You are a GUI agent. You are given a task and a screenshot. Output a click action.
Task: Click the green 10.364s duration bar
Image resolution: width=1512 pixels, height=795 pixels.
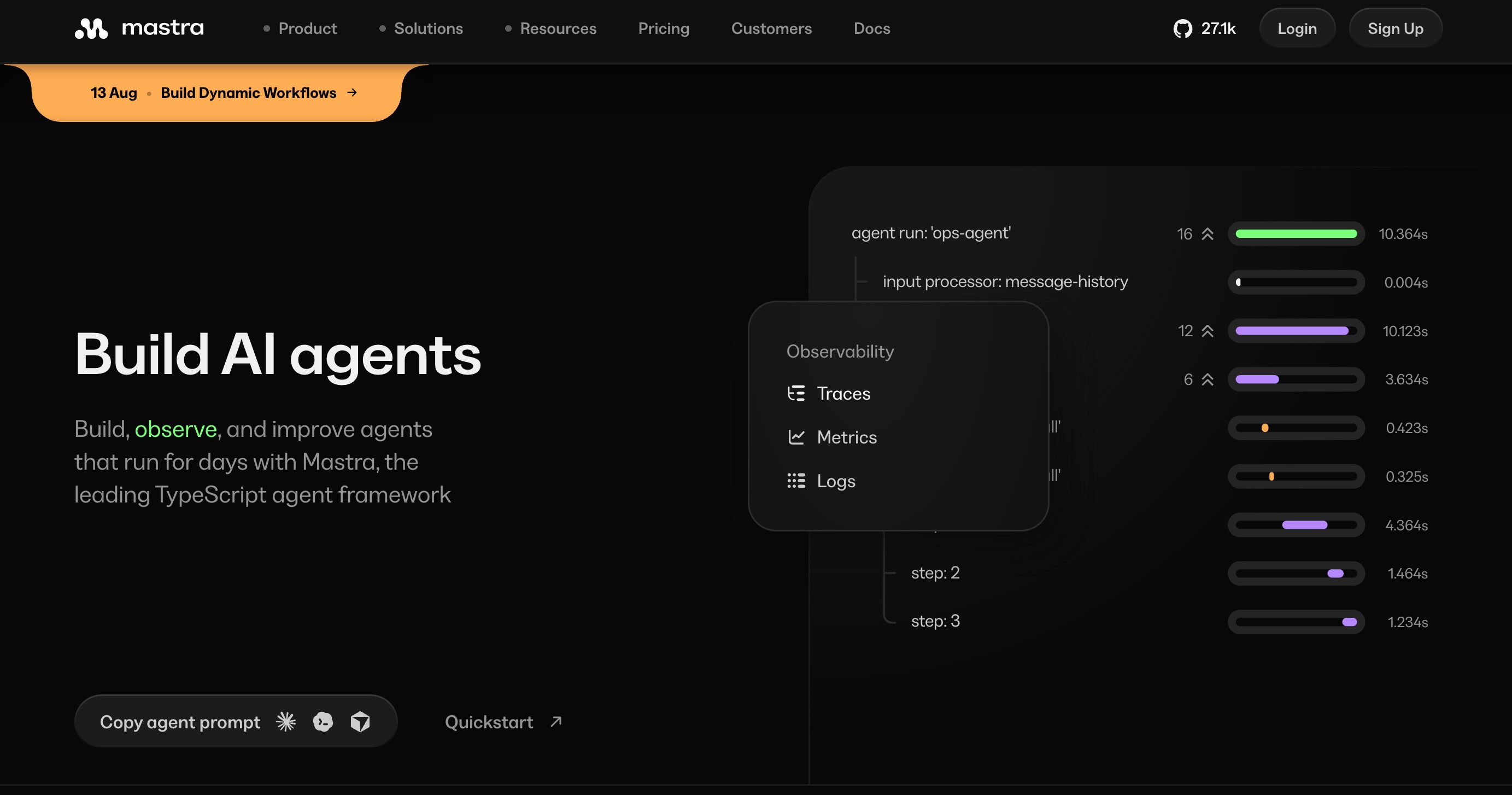click(x=1296, y=233)
